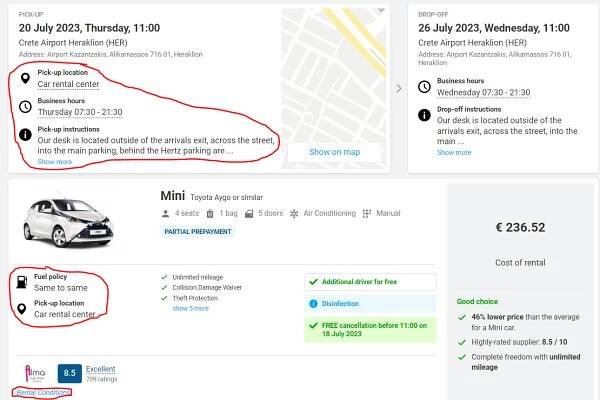Screen dimensions: 600x400
Task: Expand the features list with show 5 more
Action: [190, 309]
